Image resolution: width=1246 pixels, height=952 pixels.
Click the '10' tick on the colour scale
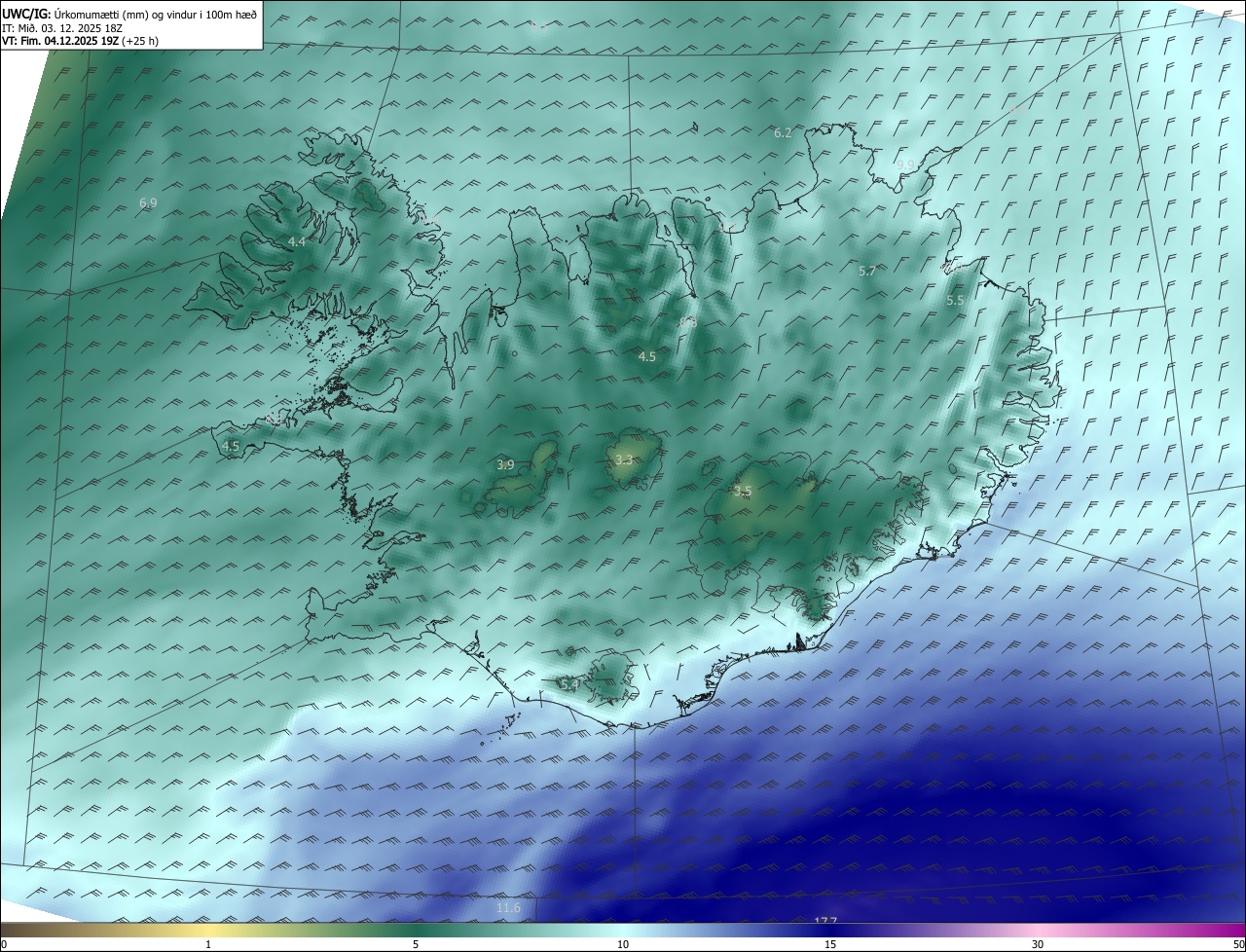click(623, 944)
